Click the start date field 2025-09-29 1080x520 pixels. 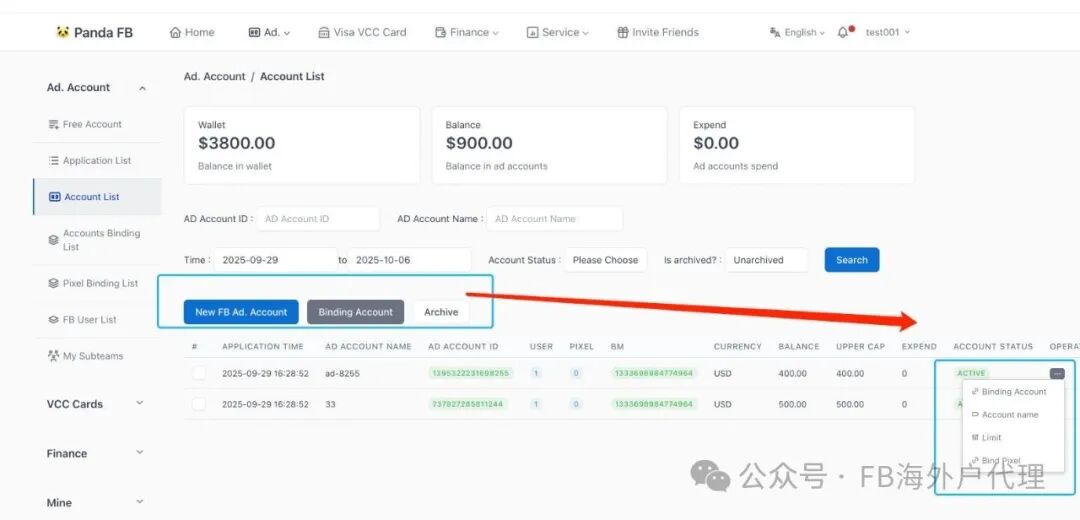pos(276,260)
